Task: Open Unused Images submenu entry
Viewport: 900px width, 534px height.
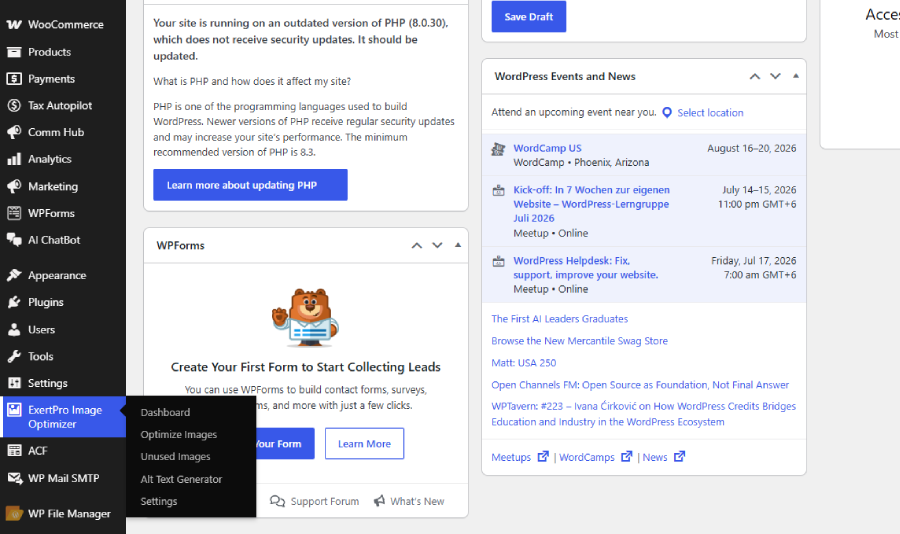Action: pos(176,456)
